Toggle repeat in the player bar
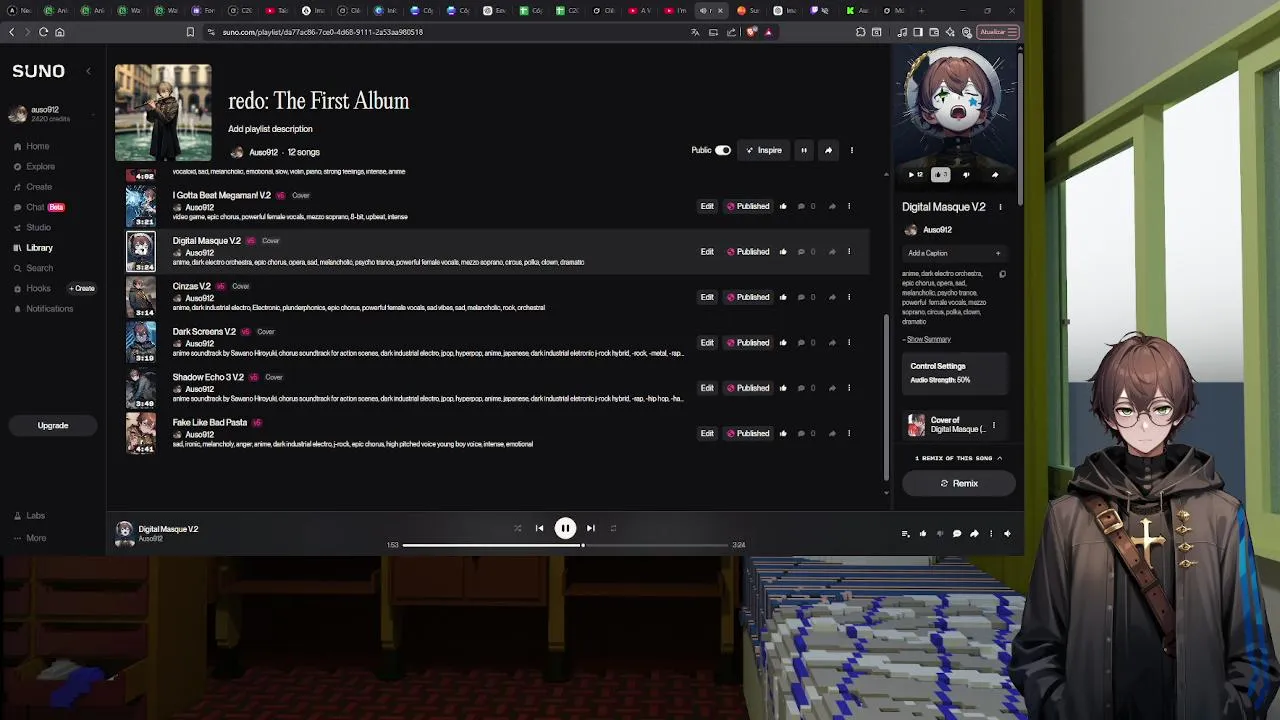 click(x=613, y=528)
